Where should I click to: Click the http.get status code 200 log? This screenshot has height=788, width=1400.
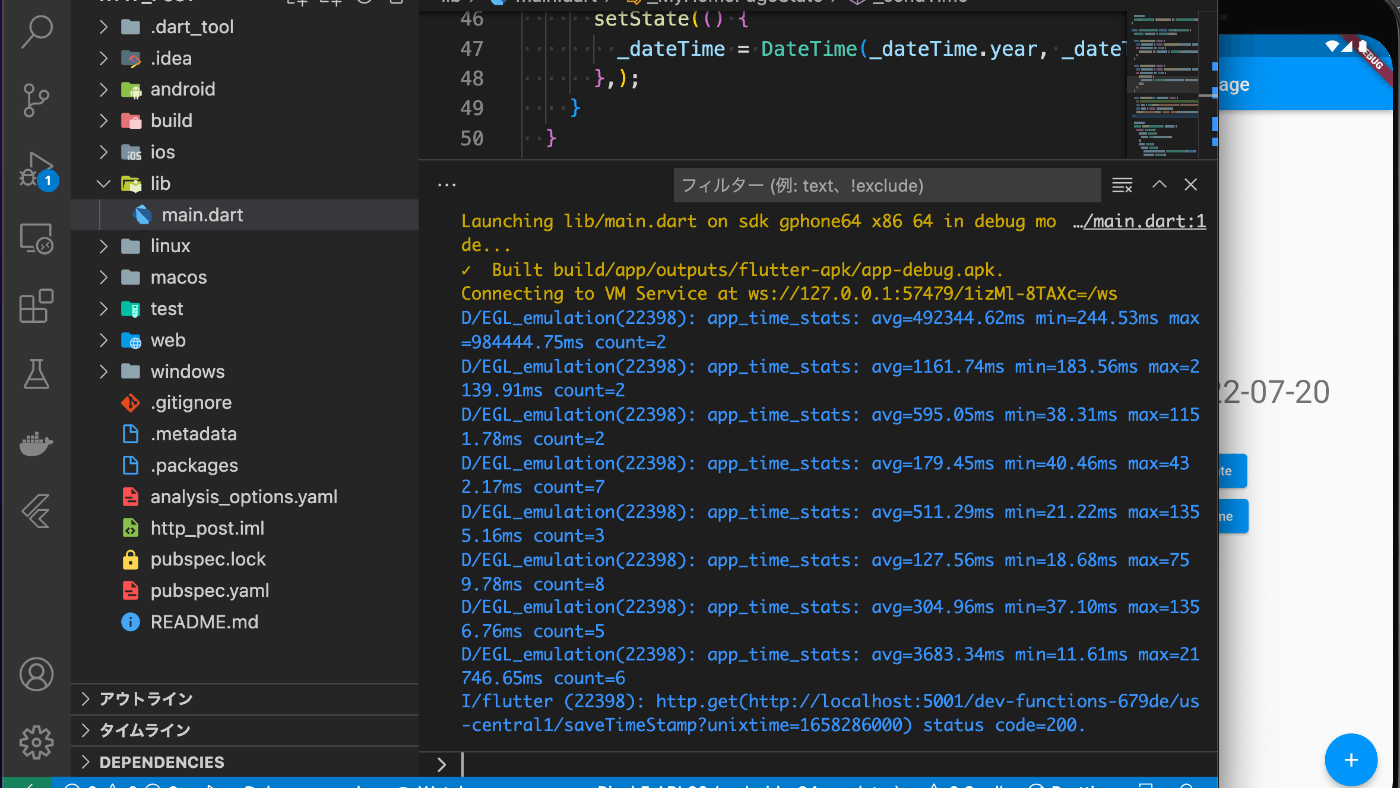830,714
